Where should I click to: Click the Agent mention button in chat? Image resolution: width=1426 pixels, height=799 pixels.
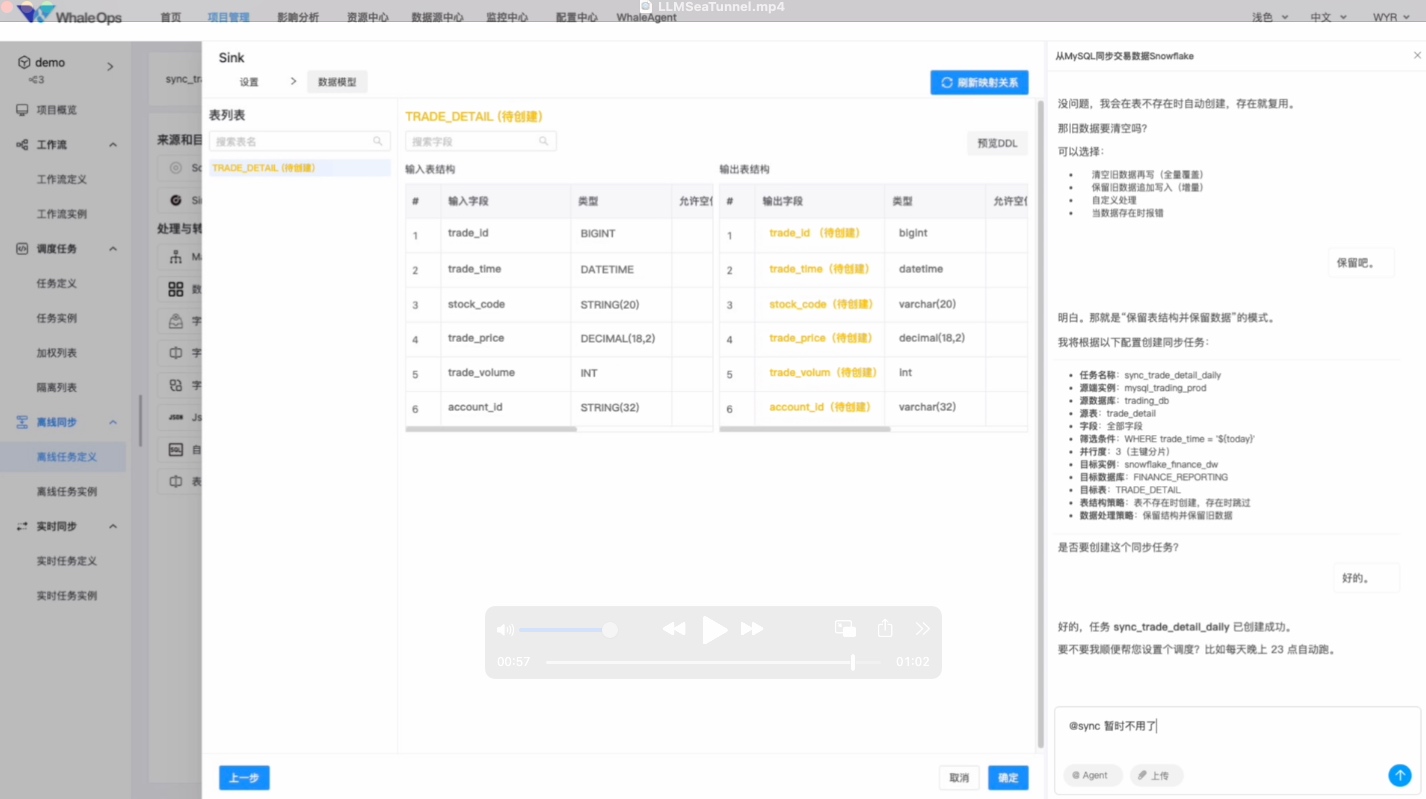1093,775
